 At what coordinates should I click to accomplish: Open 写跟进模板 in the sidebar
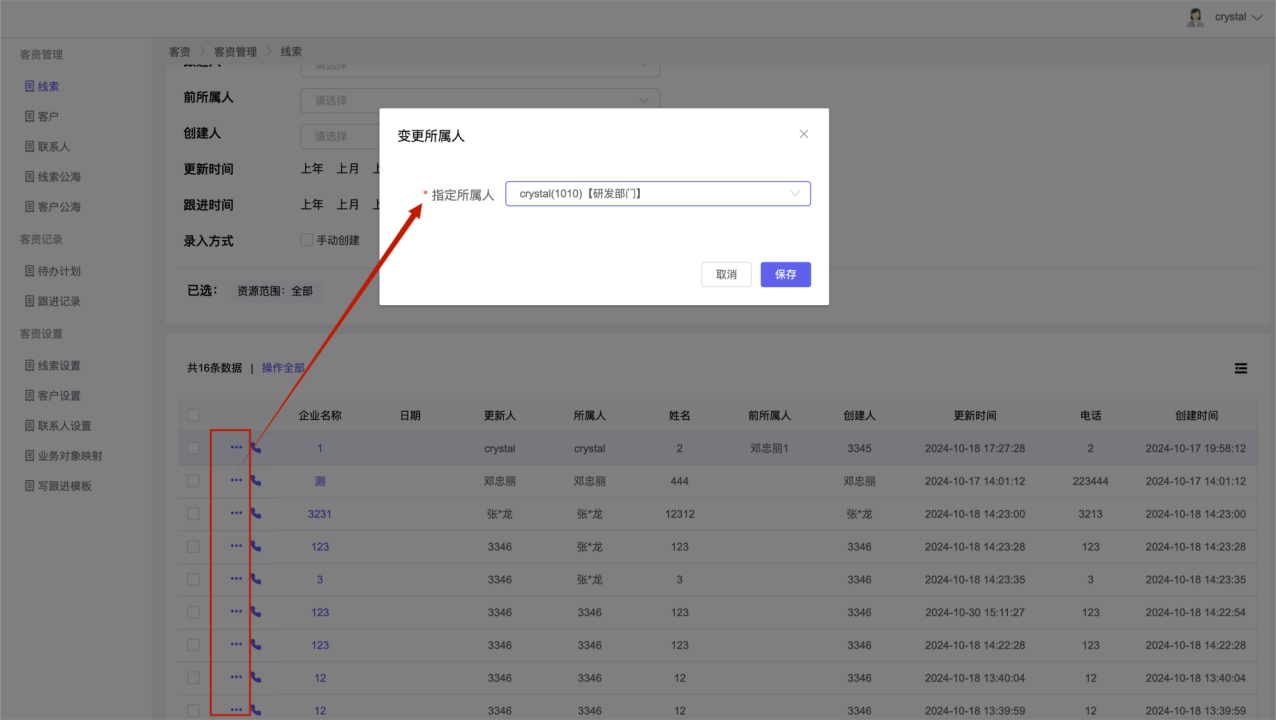[65, 486]
